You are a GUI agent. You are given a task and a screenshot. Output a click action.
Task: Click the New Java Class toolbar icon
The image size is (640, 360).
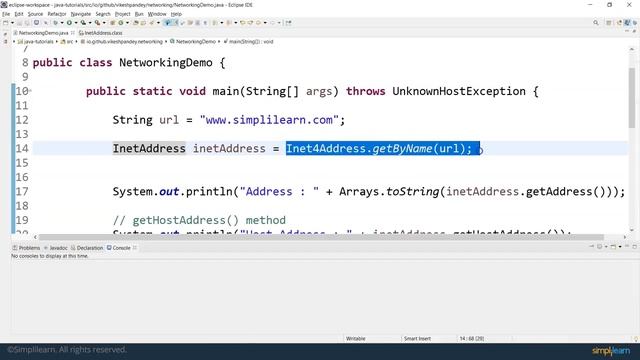pyautogui.click(x=121, y=23)
